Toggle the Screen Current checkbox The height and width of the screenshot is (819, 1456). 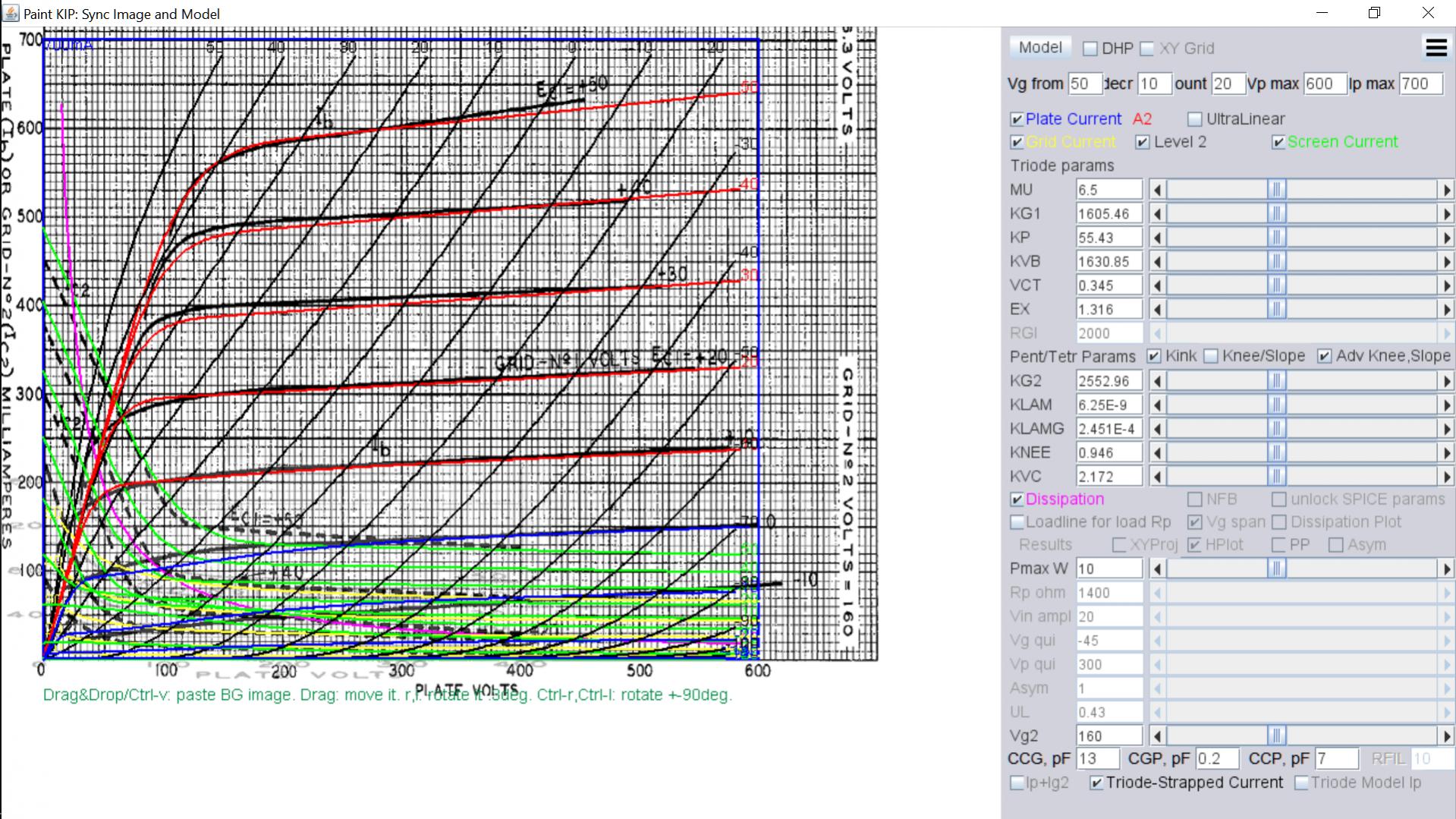coord(1278,142)
